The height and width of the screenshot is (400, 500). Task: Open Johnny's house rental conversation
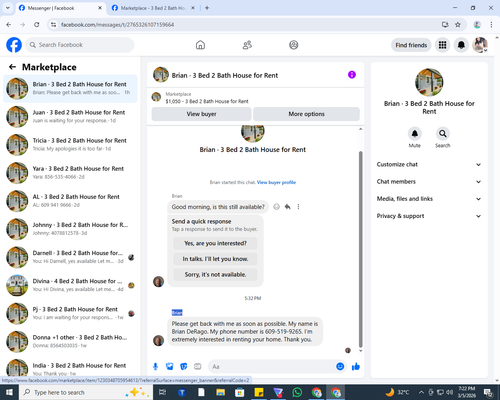(x=70, y=229)
